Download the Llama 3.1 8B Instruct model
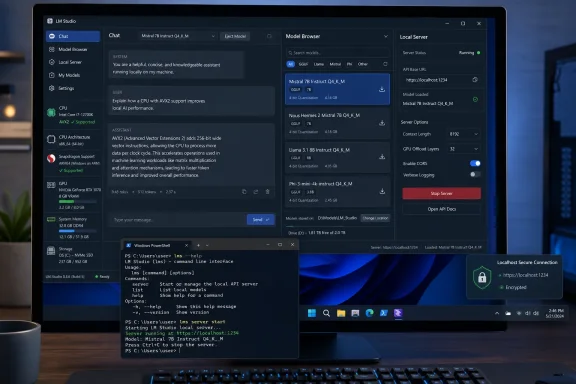This screenshot has height=384, width=576. click(x=382, y=157)
